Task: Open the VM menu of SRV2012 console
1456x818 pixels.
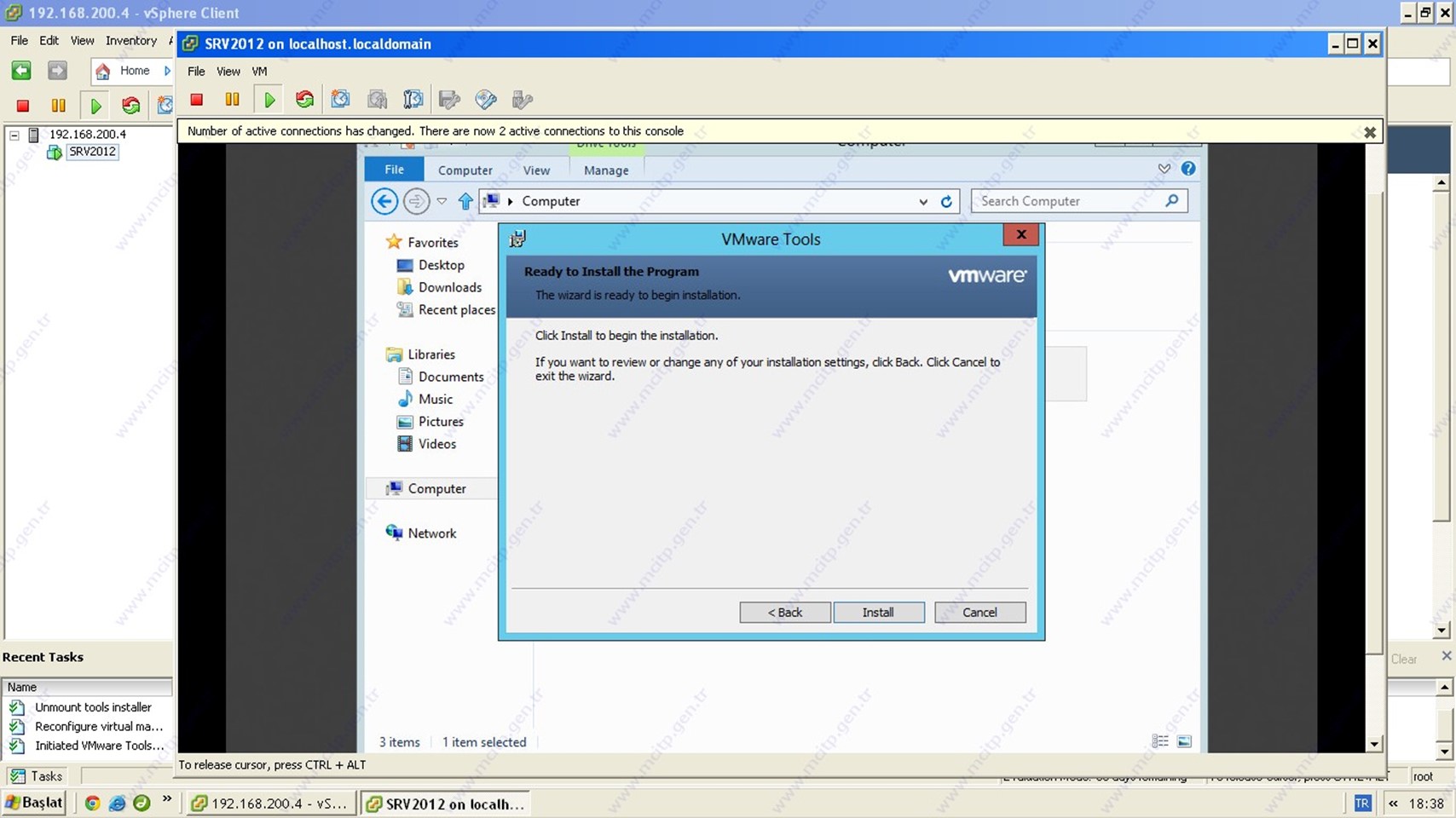Action: 259,72
